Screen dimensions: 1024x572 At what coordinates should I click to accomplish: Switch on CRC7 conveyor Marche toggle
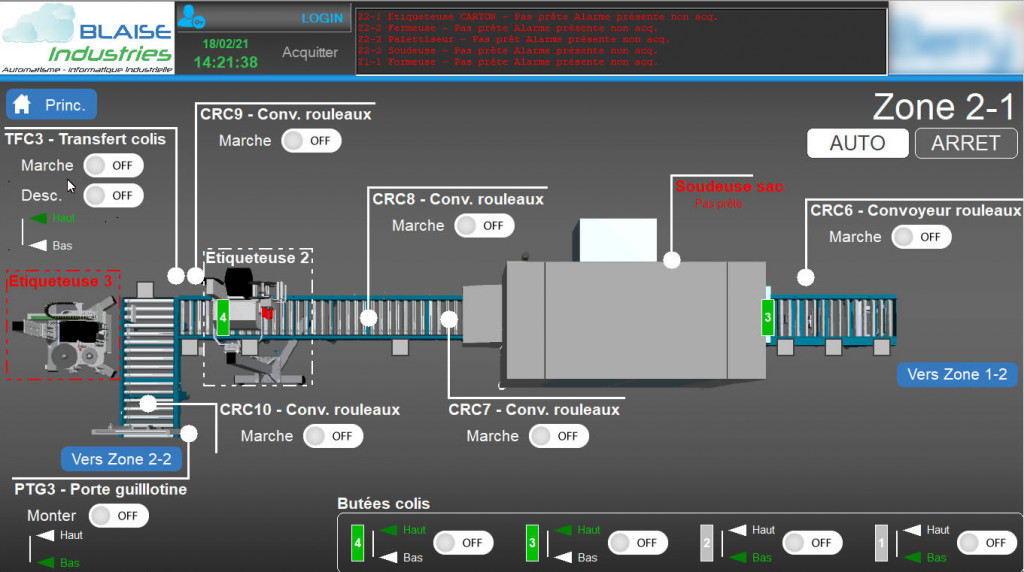[558, 436]
